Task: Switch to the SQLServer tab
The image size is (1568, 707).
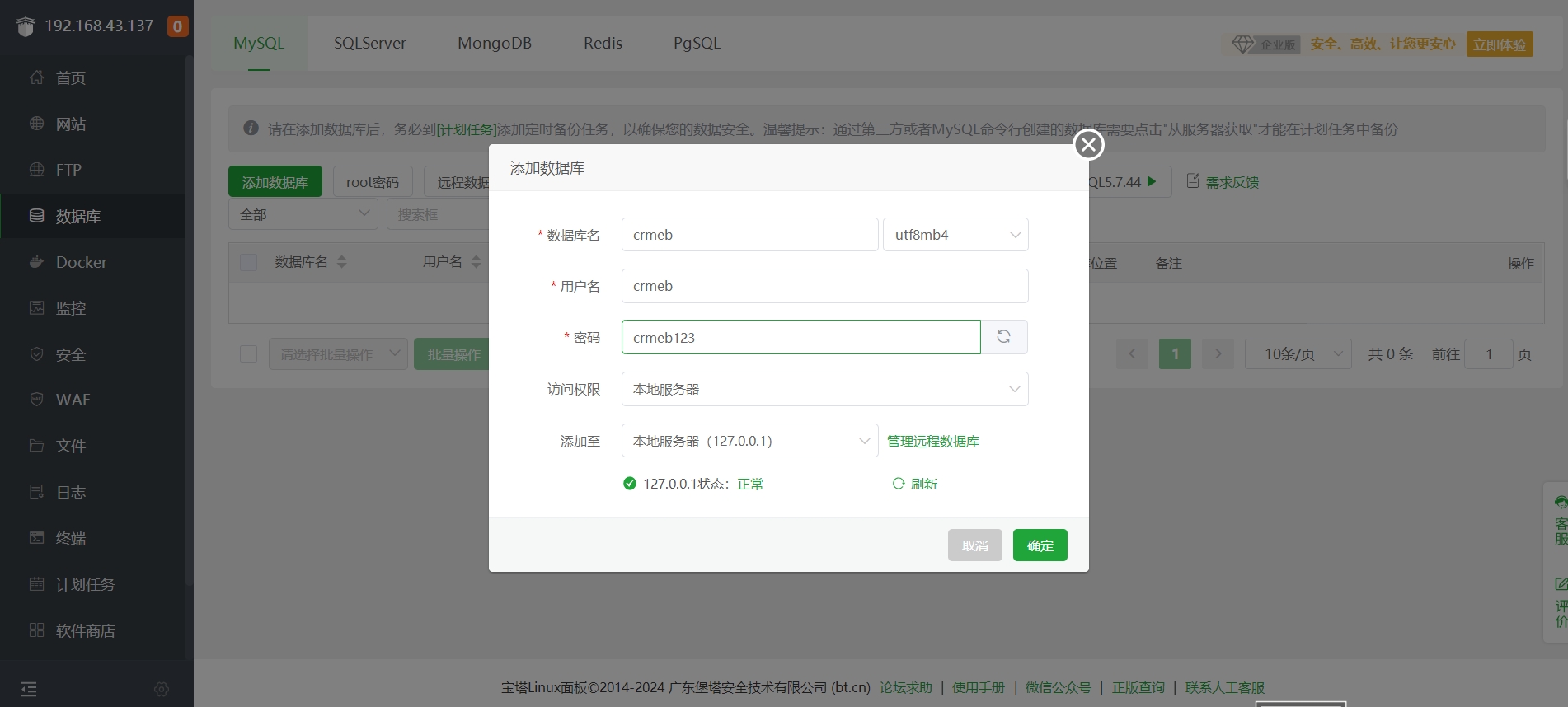Action: pos(370,43)
